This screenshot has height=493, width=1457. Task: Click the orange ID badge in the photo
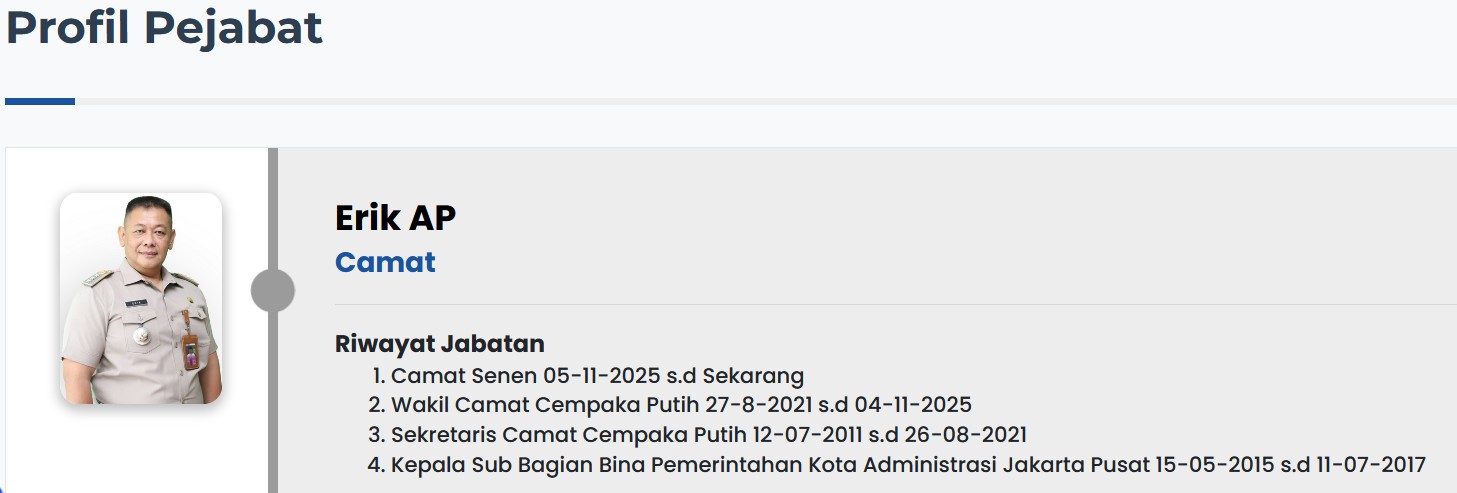190,350
